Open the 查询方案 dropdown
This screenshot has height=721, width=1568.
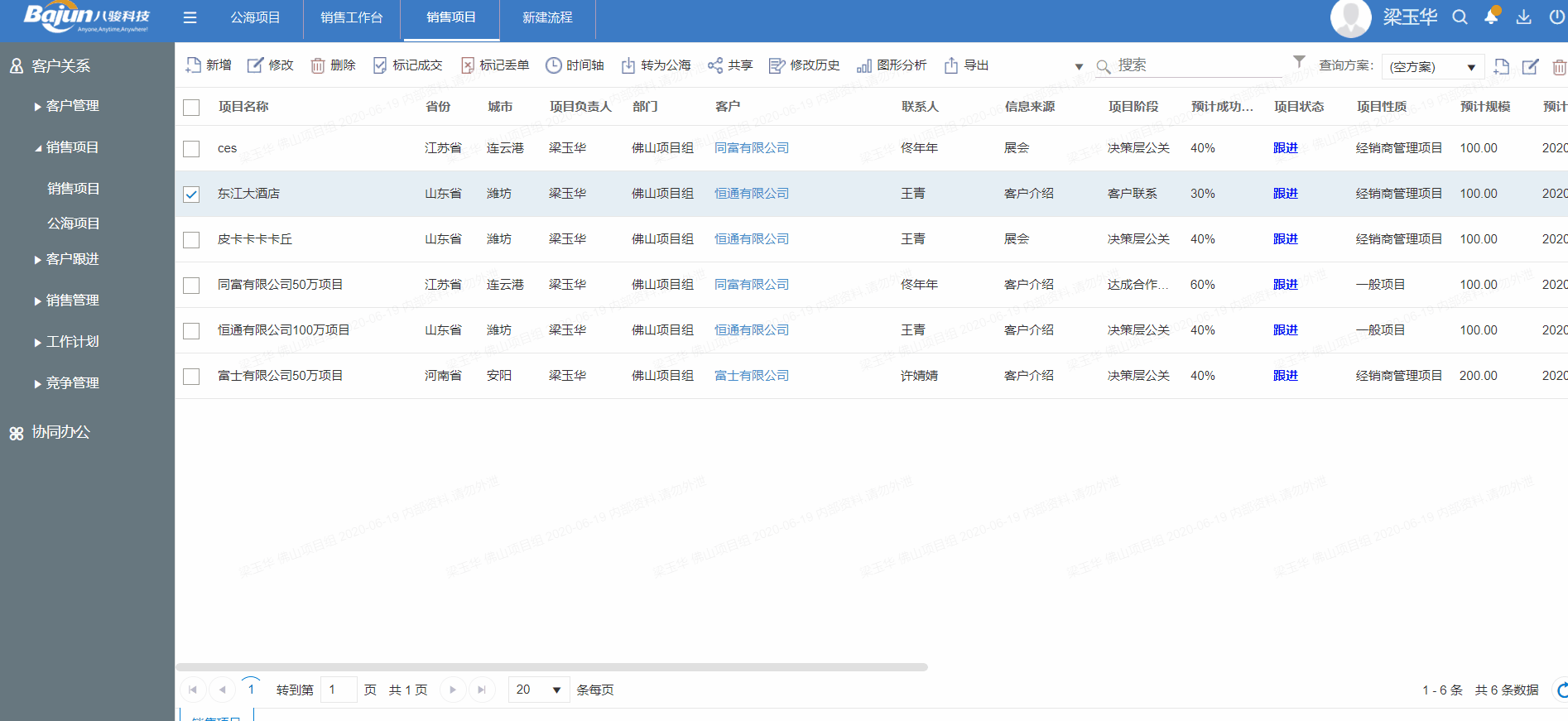pos(1432,67)
